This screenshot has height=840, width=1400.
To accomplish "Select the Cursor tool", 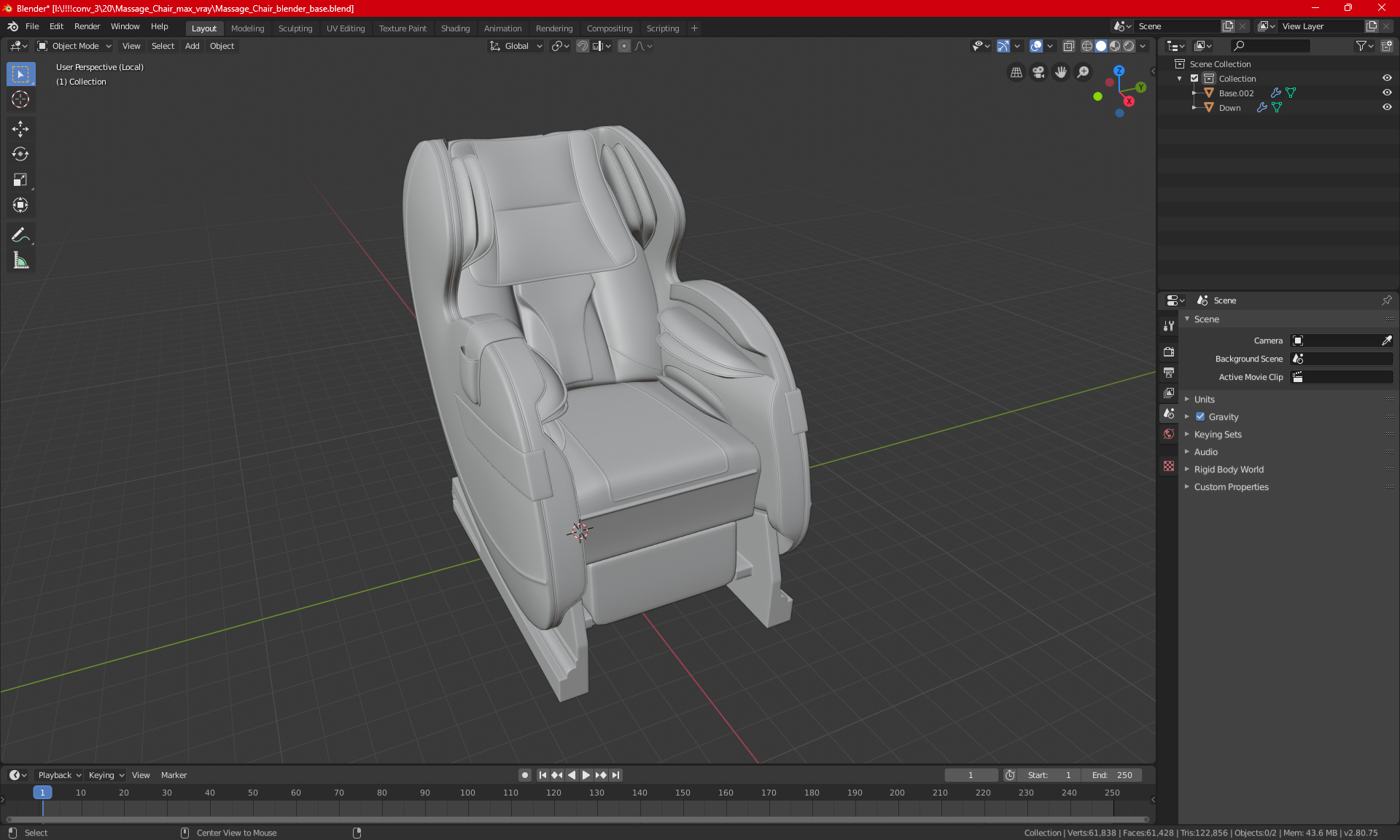I will [20, 99].
